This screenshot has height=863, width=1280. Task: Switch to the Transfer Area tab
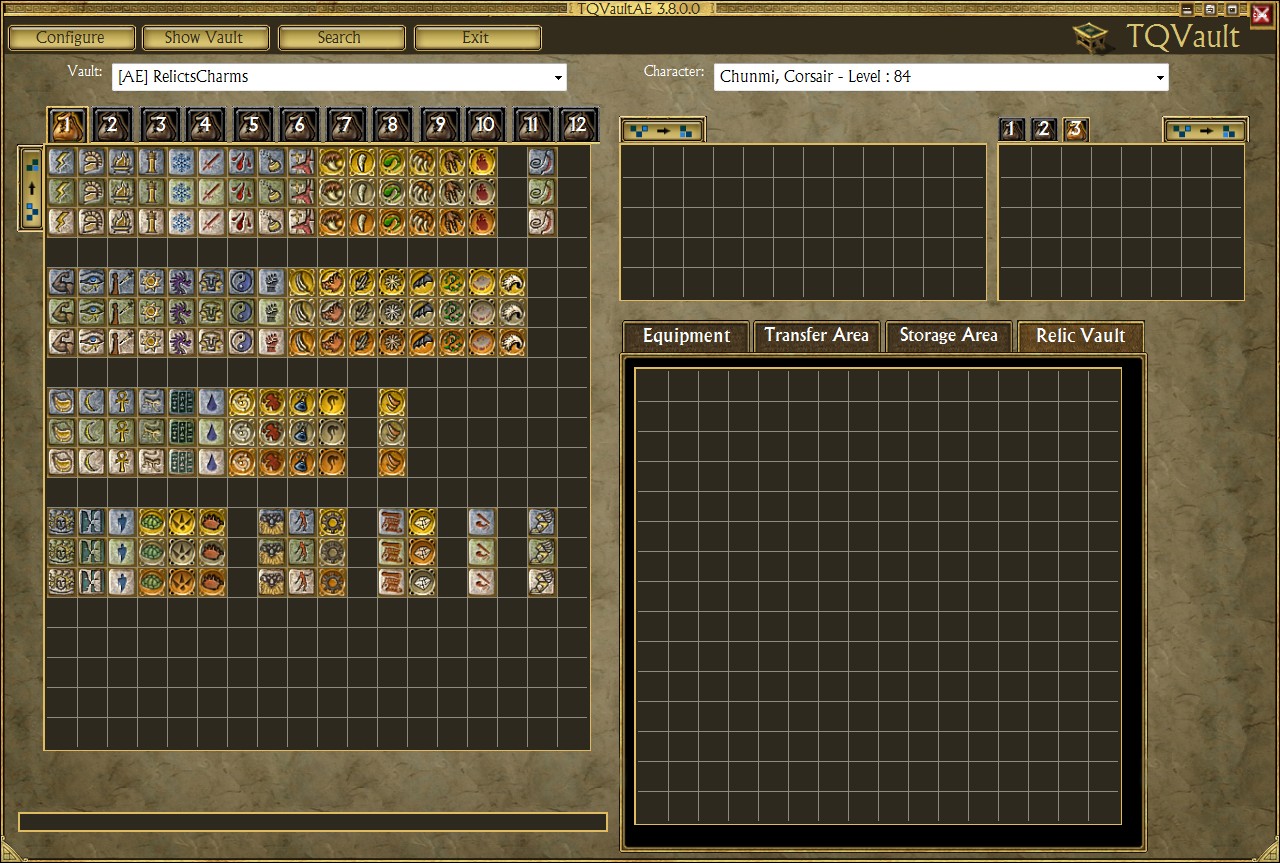pos(816,336)
